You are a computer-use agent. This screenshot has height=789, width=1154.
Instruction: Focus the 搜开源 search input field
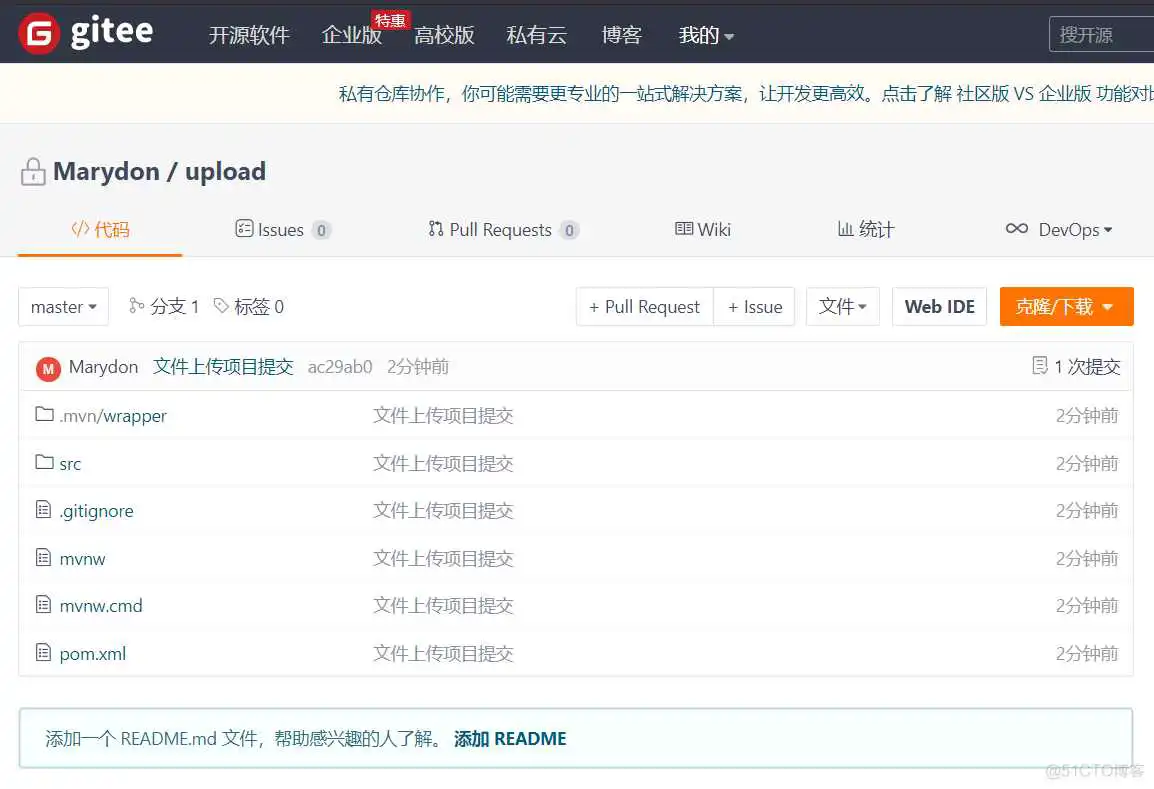[x=1100, y=35]
